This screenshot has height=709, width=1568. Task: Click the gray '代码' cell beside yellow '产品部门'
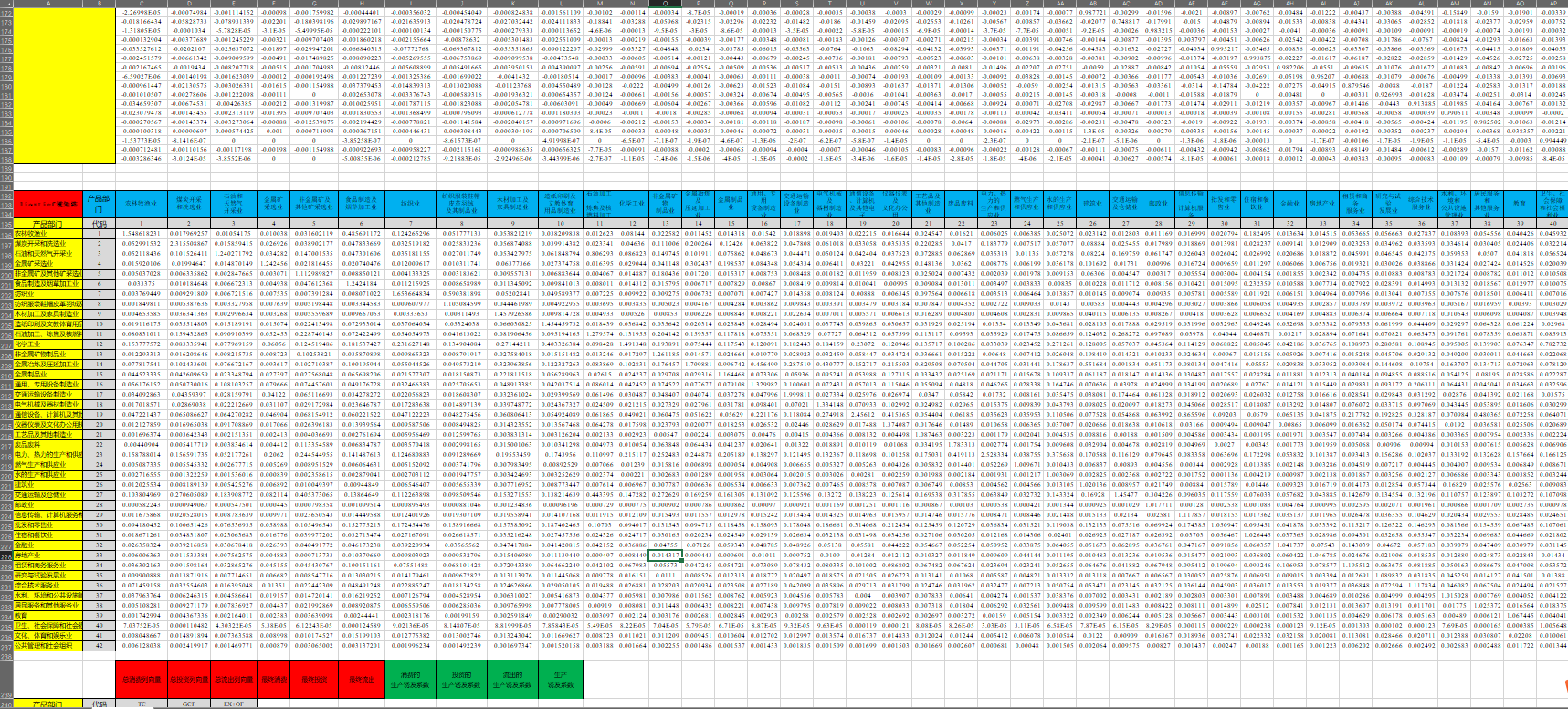coord(100,223)
